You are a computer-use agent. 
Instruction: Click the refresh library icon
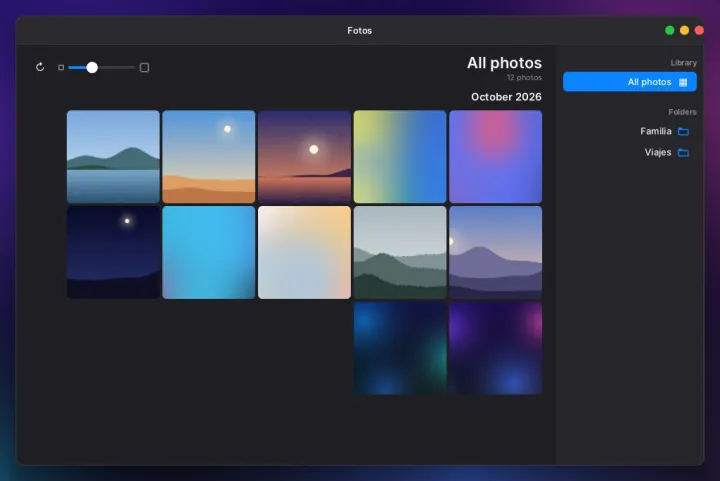coord(40,67)
